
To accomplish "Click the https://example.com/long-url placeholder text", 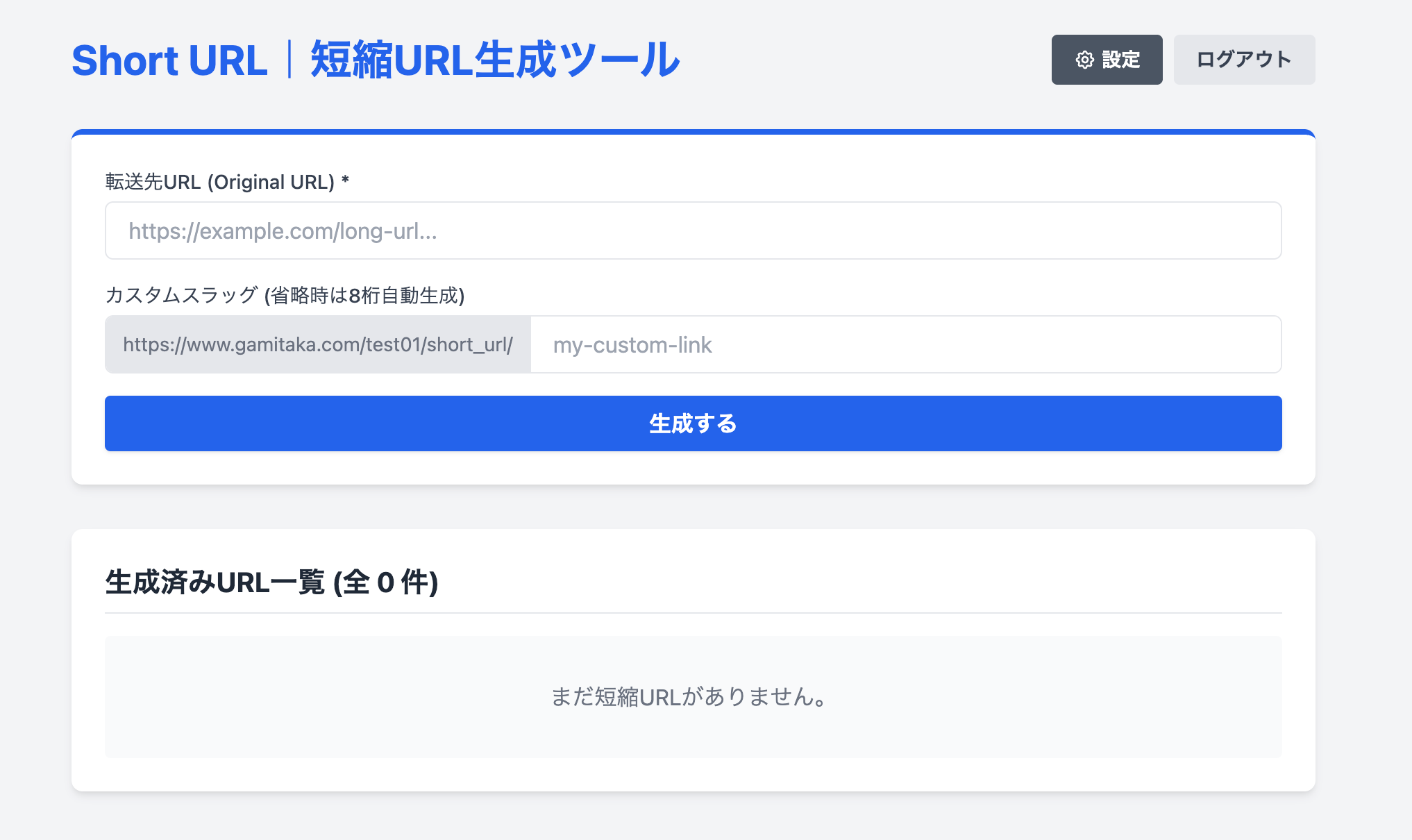I will tap(283, 231).
